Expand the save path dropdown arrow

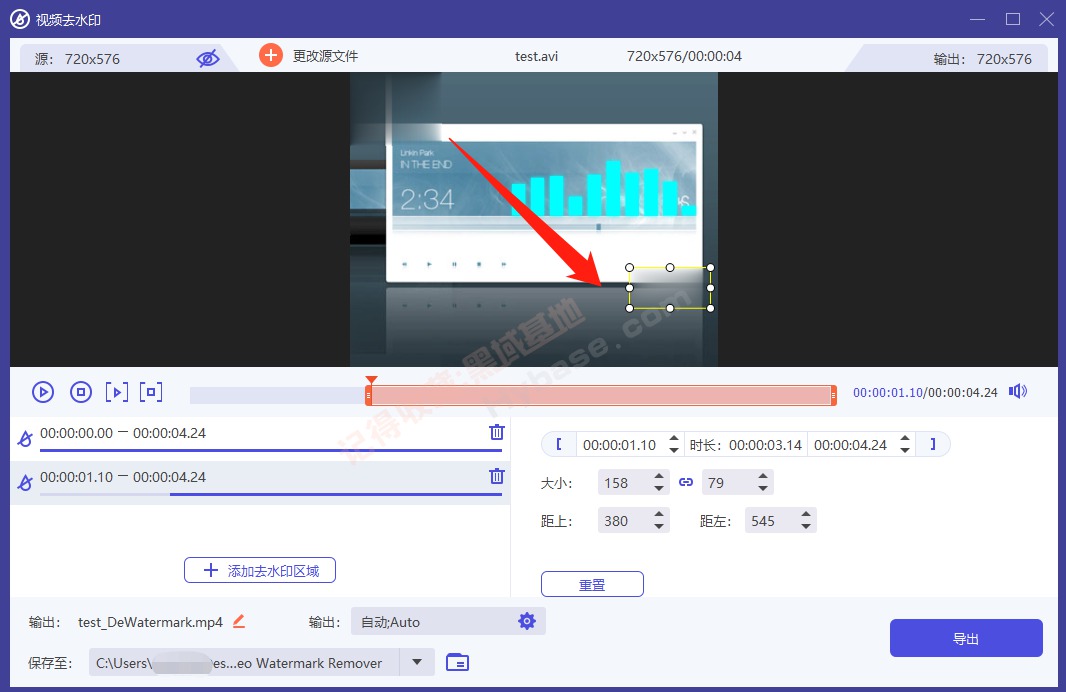coord(417,662)
